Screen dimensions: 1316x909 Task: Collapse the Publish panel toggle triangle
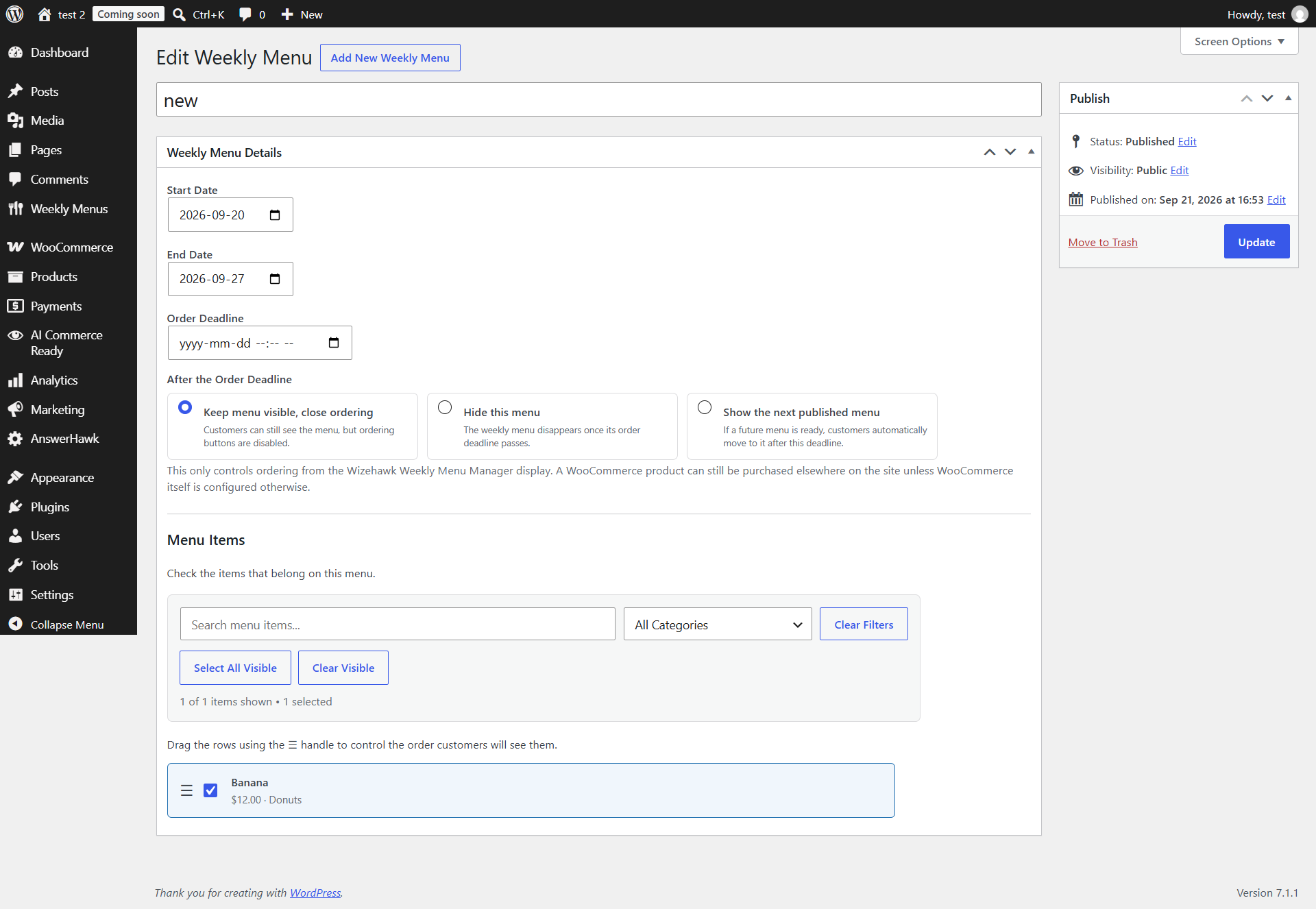(1288, 99)
